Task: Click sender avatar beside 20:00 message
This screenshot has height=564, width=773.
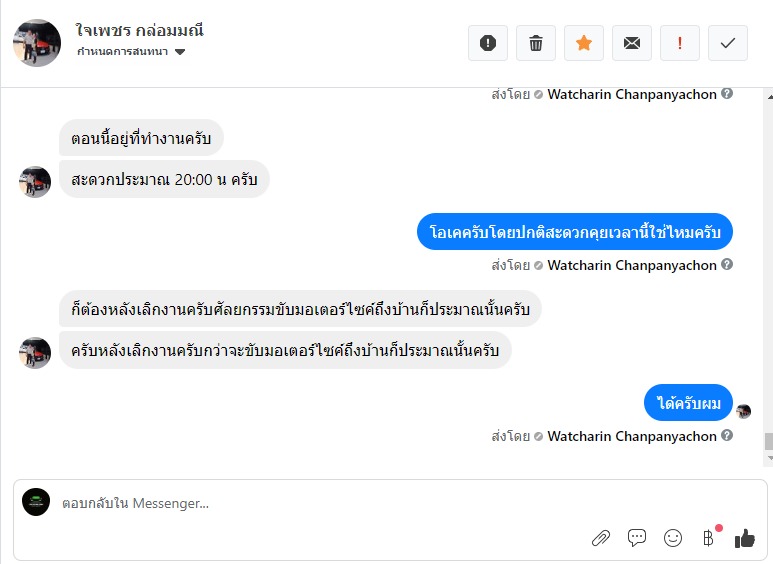Action: tap(35, 182)
